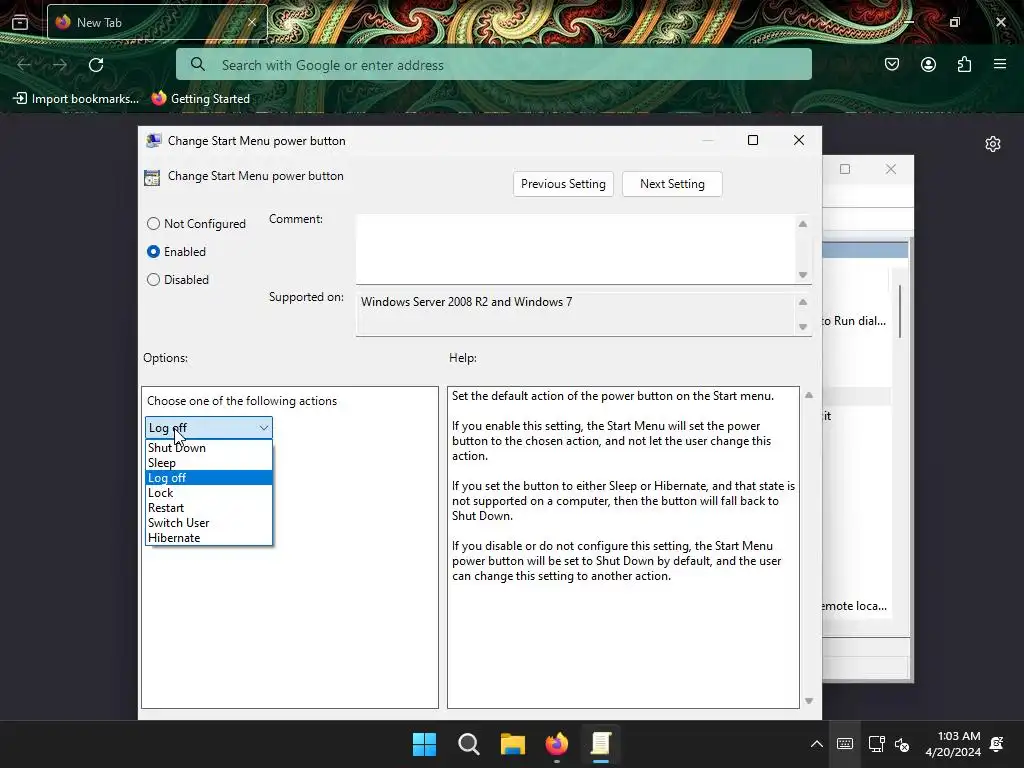The height and width of the screenshot is (768, 1024).
Task: Click the Firefox address search field
Action: point(494,65)
